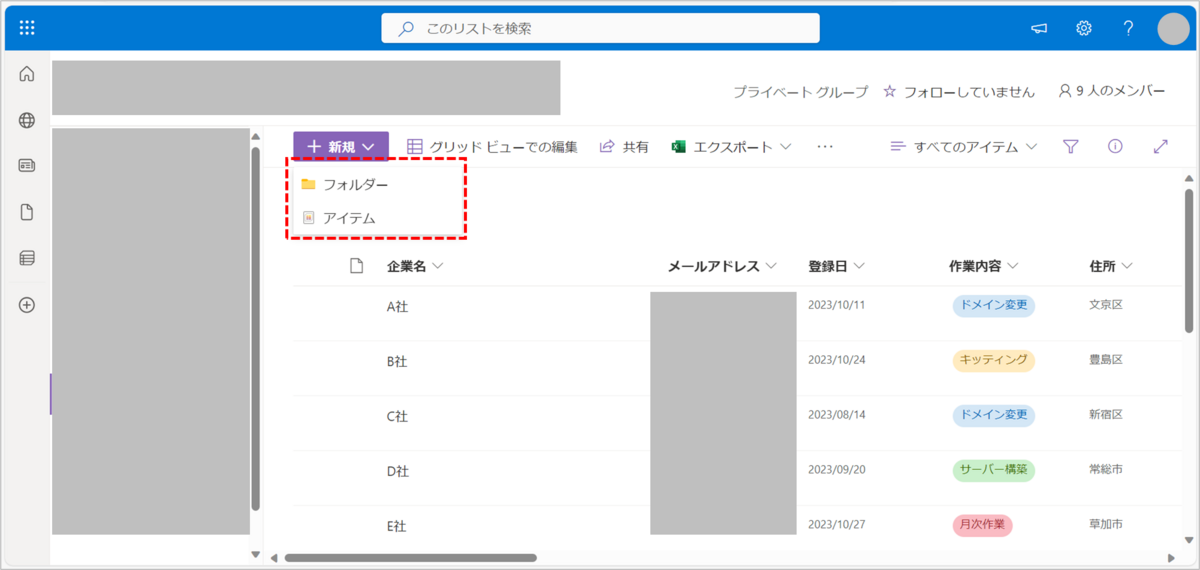Click the date 2023/08/14
The image size is (1200, 570).
coord(837,414)
